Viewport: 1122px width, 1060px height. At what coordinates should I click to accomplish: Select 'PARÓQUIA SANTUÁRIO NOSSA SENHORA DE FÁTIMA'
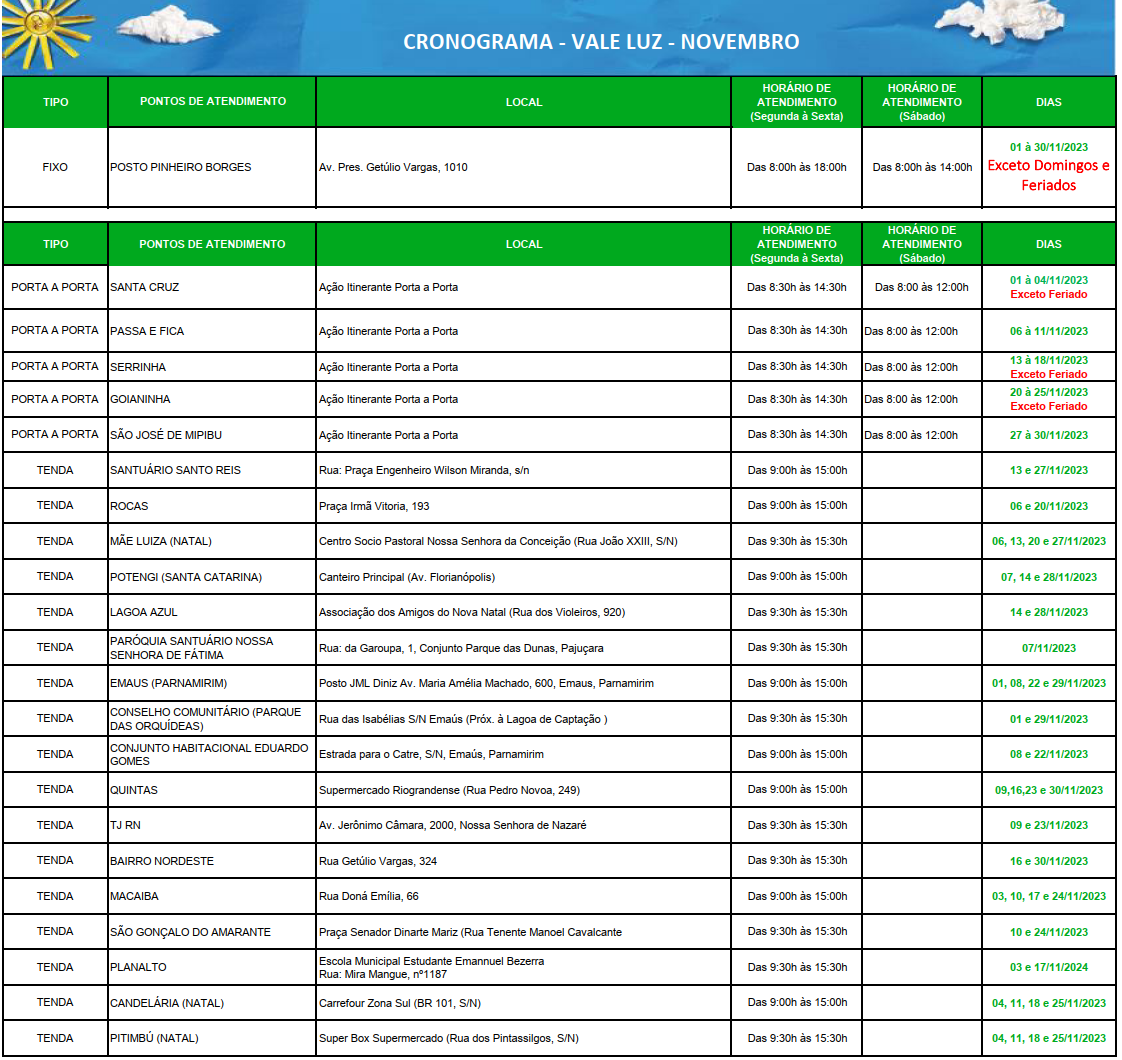[192, 647]
